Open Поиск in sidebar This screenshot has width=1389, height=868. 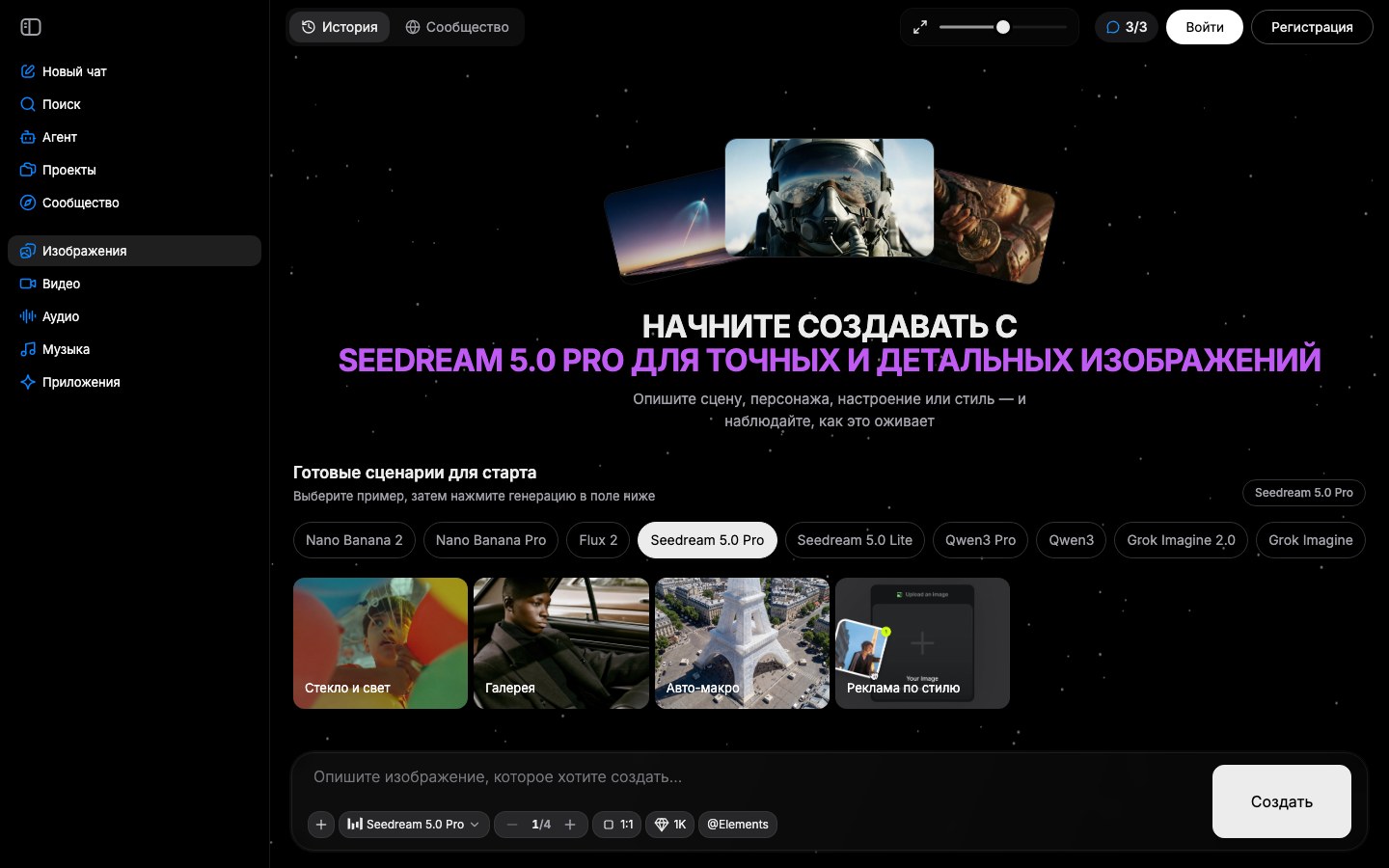[134, 104]
